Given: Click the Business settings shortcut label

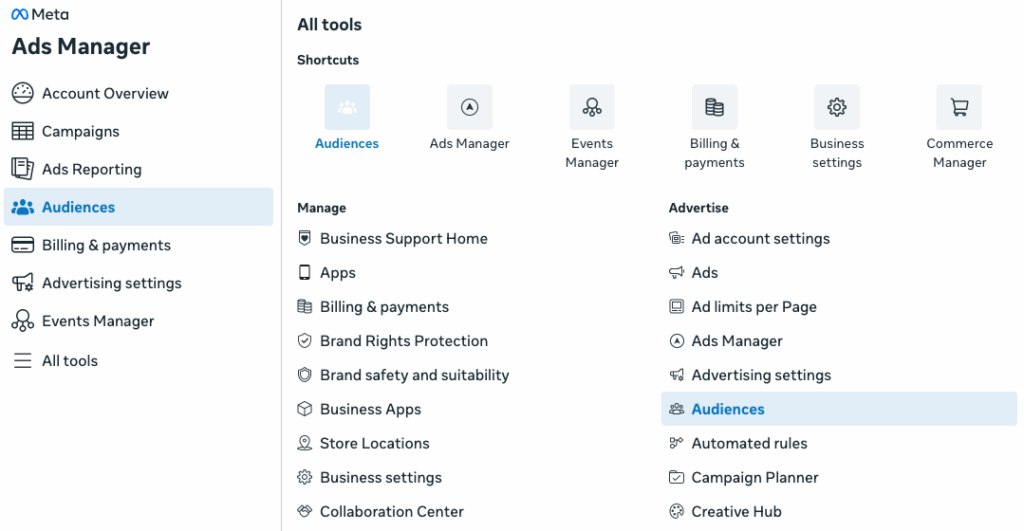Looking at the screenshot, I should click(837, 153).
